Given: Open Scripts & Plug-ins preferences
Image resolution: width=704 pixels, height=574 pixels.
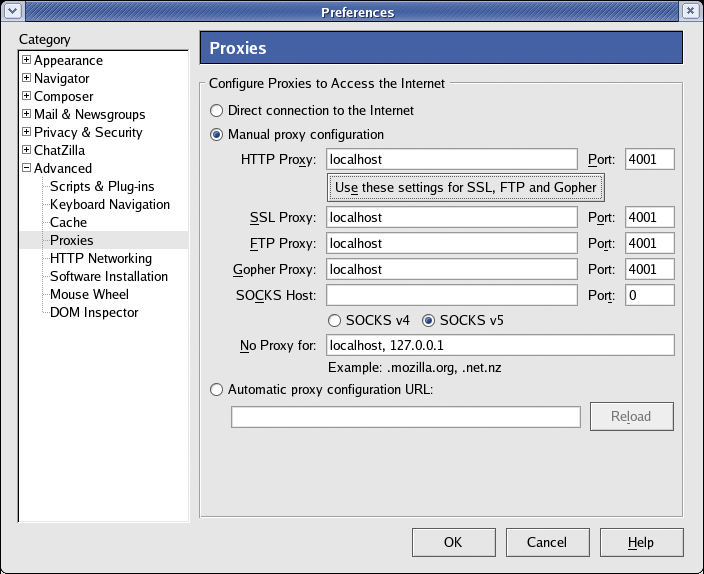Looking at the screenshot, I should point(102,186).
